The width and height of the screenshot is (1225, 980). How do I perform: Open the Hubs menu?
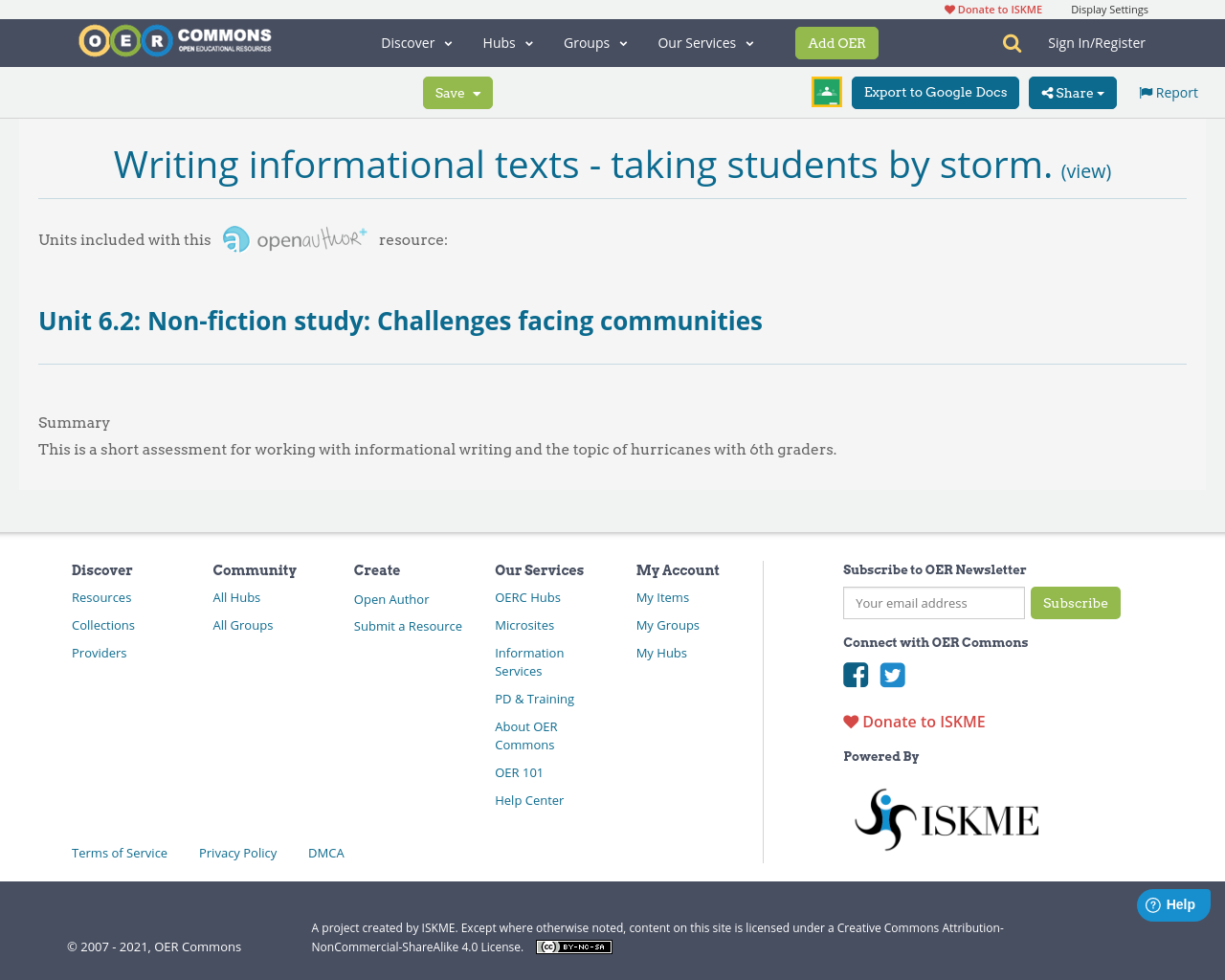[x=507, y=42]
